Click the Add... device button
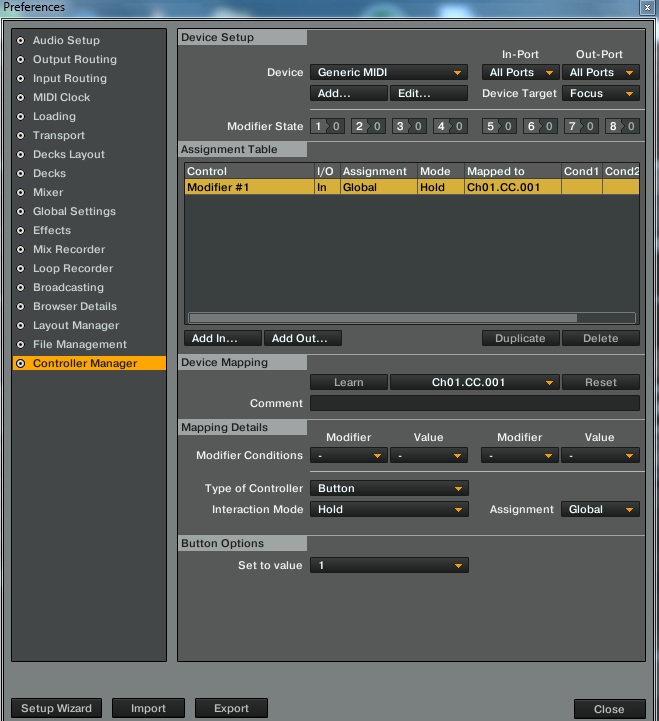659x721 pixels. (349, 93)
